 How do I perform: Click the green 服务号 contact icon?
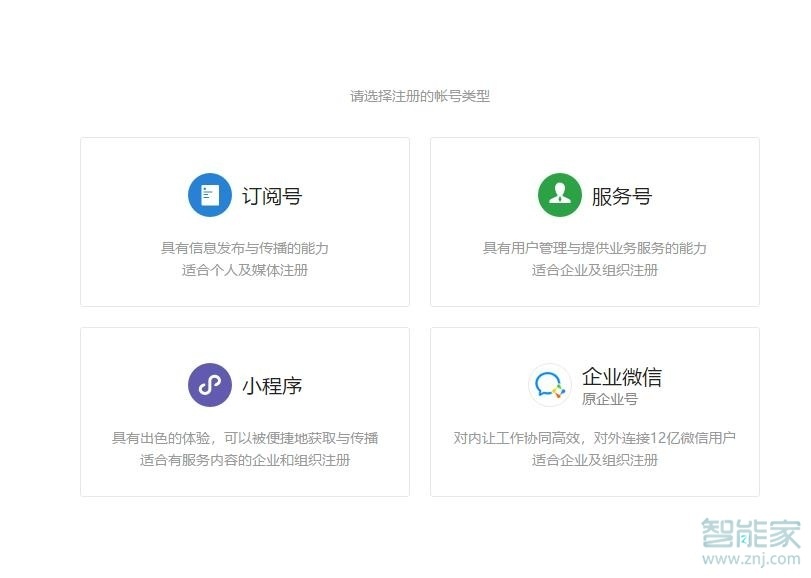tap(558, 193)
